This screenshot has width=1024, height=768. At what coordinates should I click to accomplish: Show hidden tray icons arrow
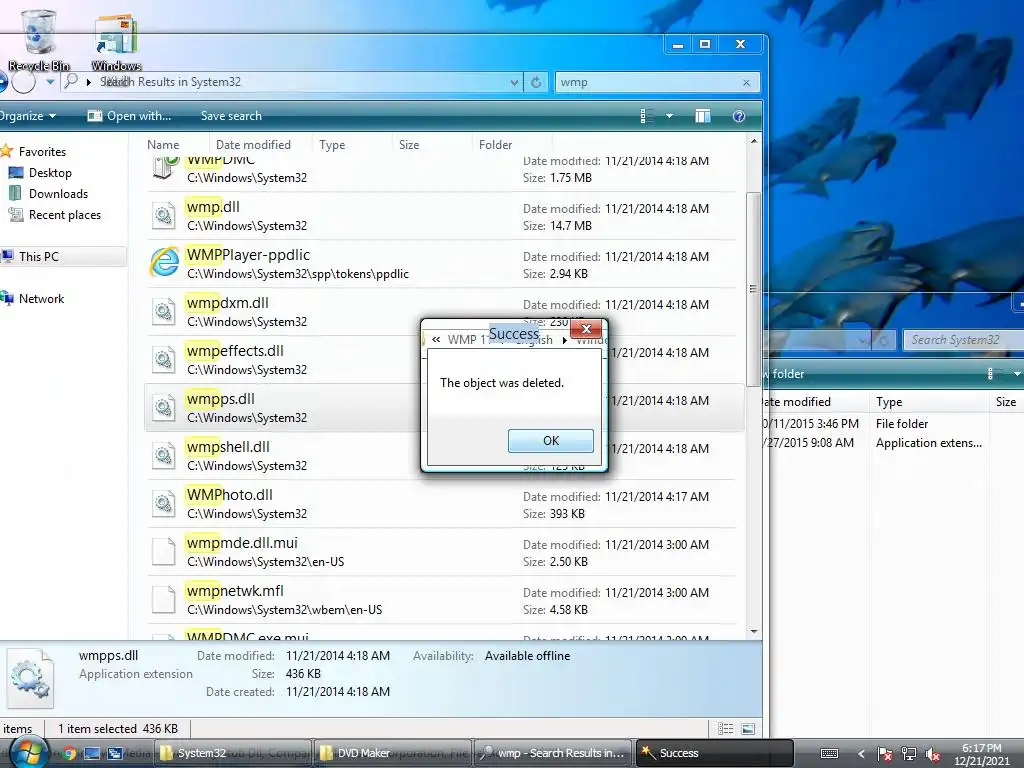coord(861,754)
